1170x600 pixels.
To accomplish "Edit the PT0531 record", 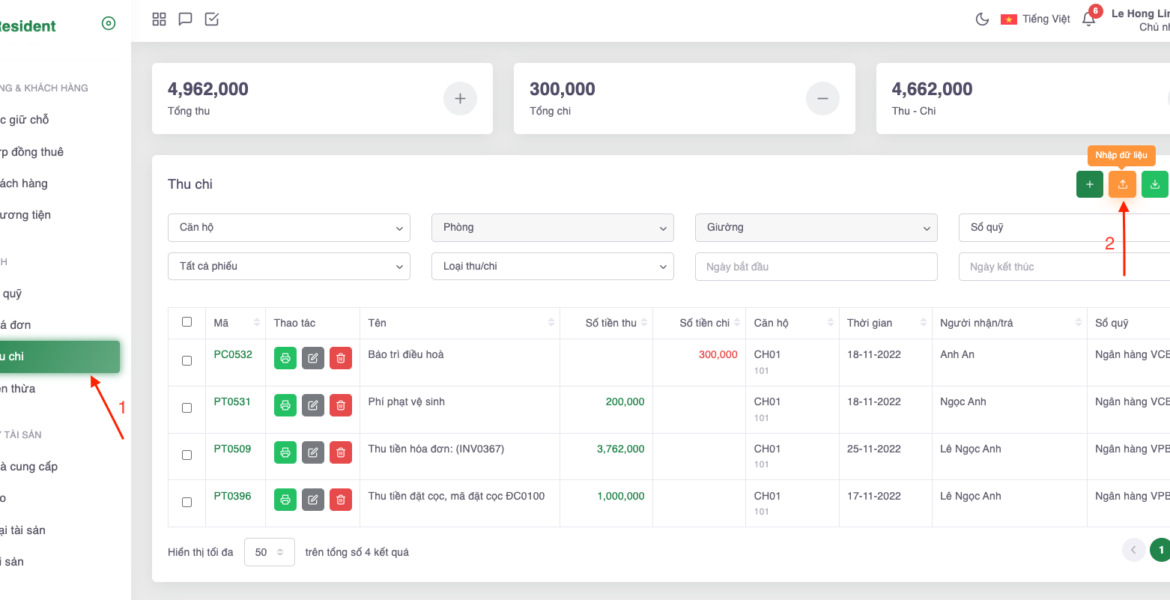I will (x=313, y=405).
